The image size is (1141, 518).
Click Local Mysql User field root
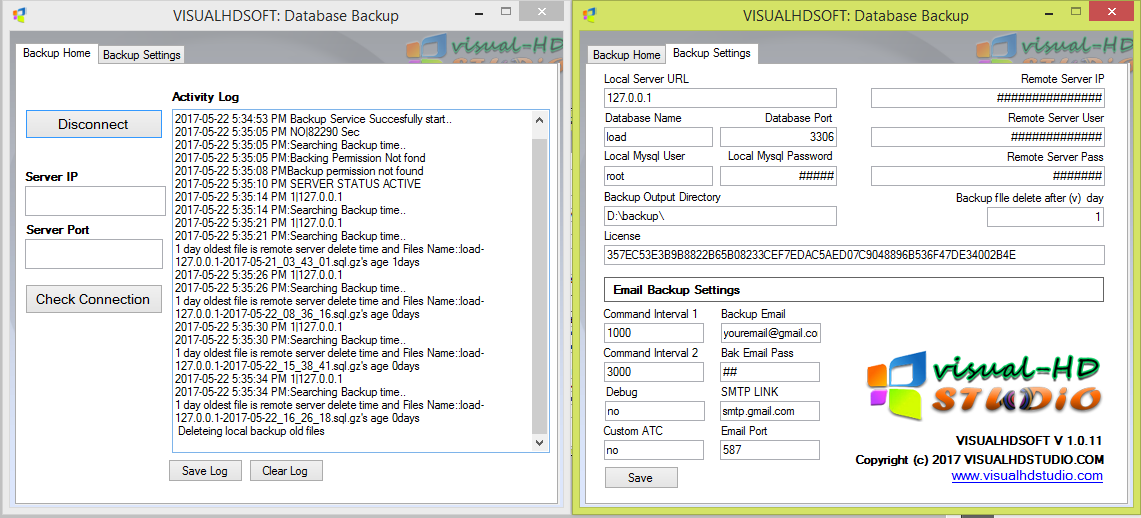[659, 176]
